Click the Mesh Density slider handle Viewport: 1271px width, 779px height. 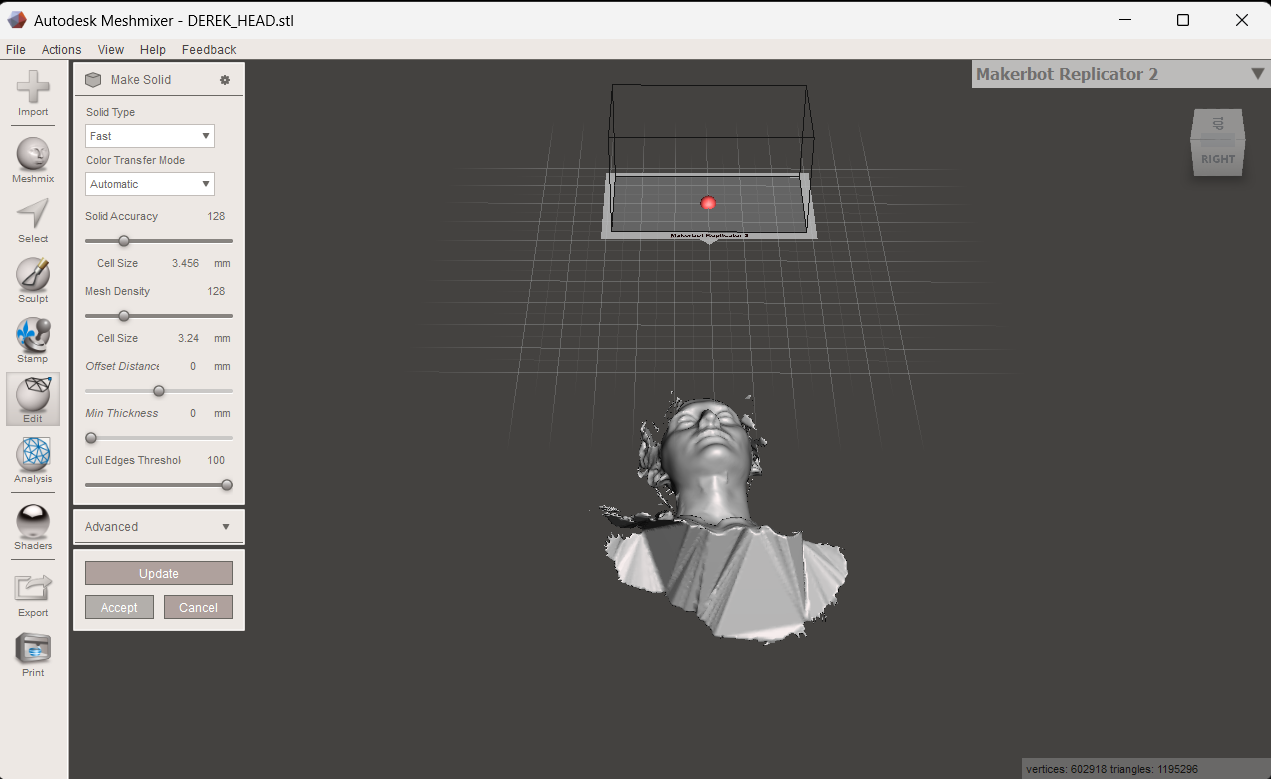pos(124,315)
